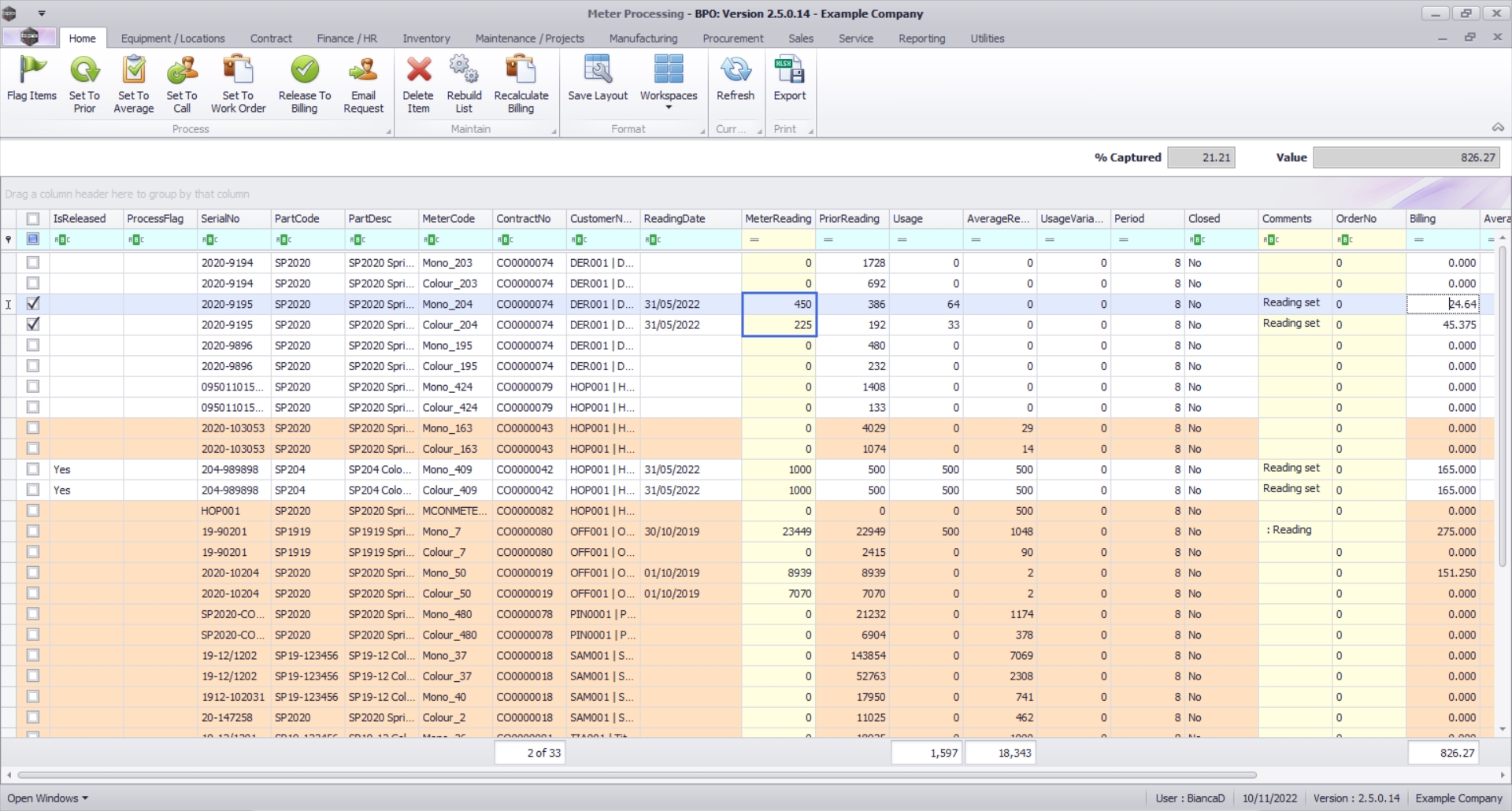Viewport: 1512px width, 811px height.
Task: Uncheck the Mono_204 row checkbox
Action: tap(33, 304)
